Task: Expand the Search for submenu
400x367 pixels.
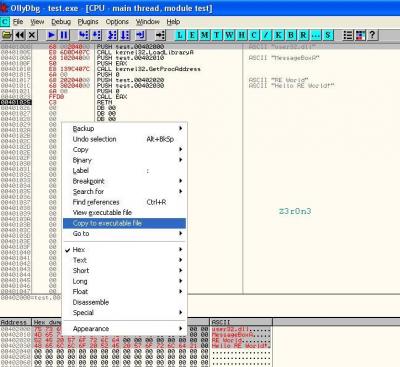Action: click(124, 192)
